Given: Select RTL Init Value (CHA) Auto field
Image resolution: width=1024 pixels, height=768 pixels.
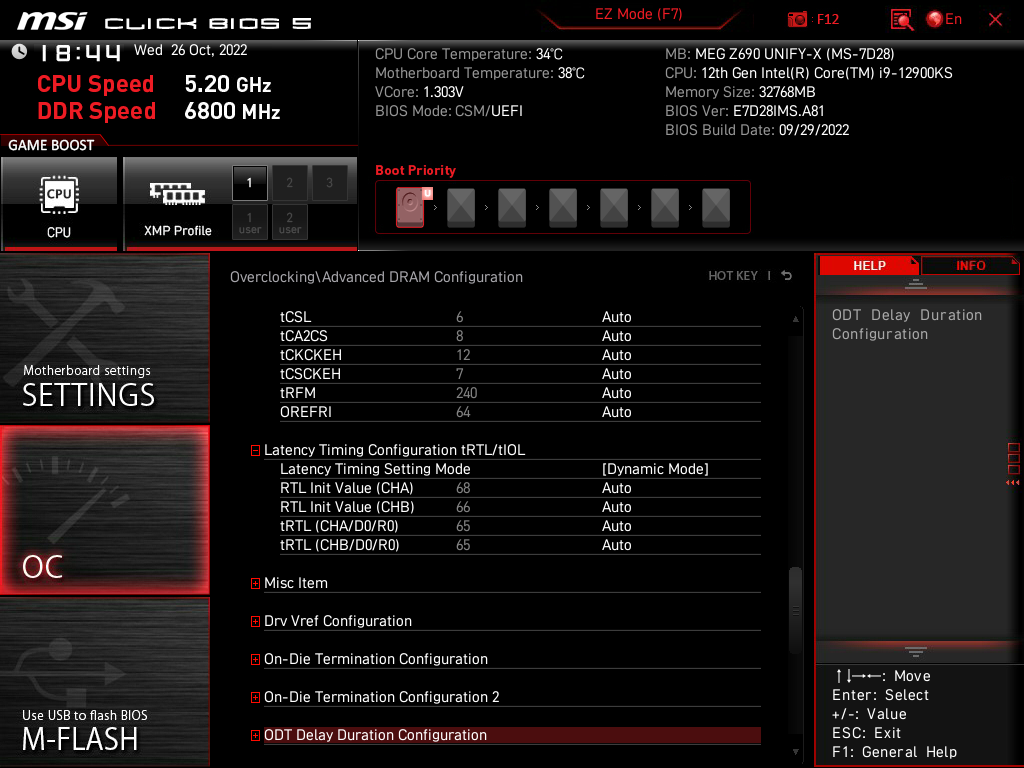Looking at the screenshot, I should [x=616, y=488].
